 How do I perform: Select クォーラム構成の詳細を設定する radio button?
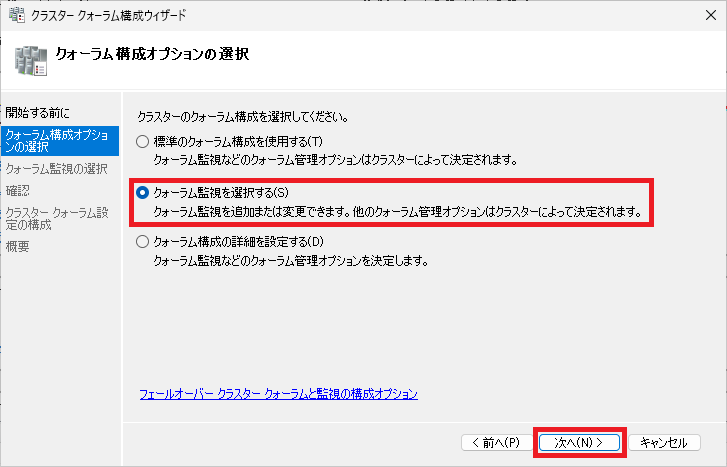pos(142,242)
